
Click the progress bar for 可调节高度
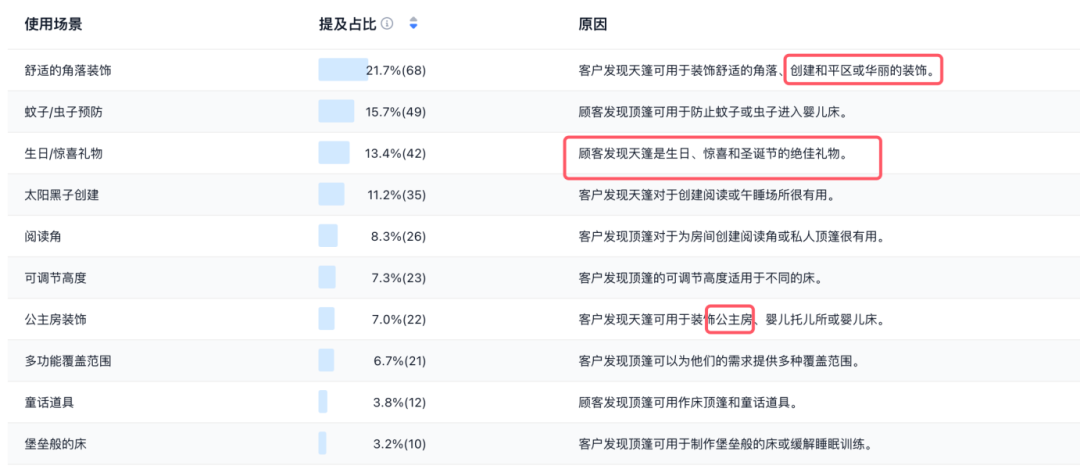[x=326, y=277]
